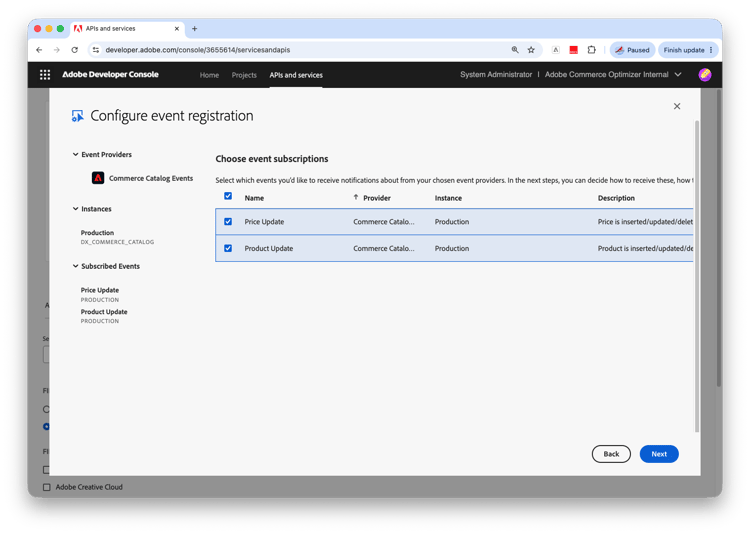Viewport: 750px width, 534px height.
Task: Uncheck the Price Update event checkbox
Action: [228, 222]
